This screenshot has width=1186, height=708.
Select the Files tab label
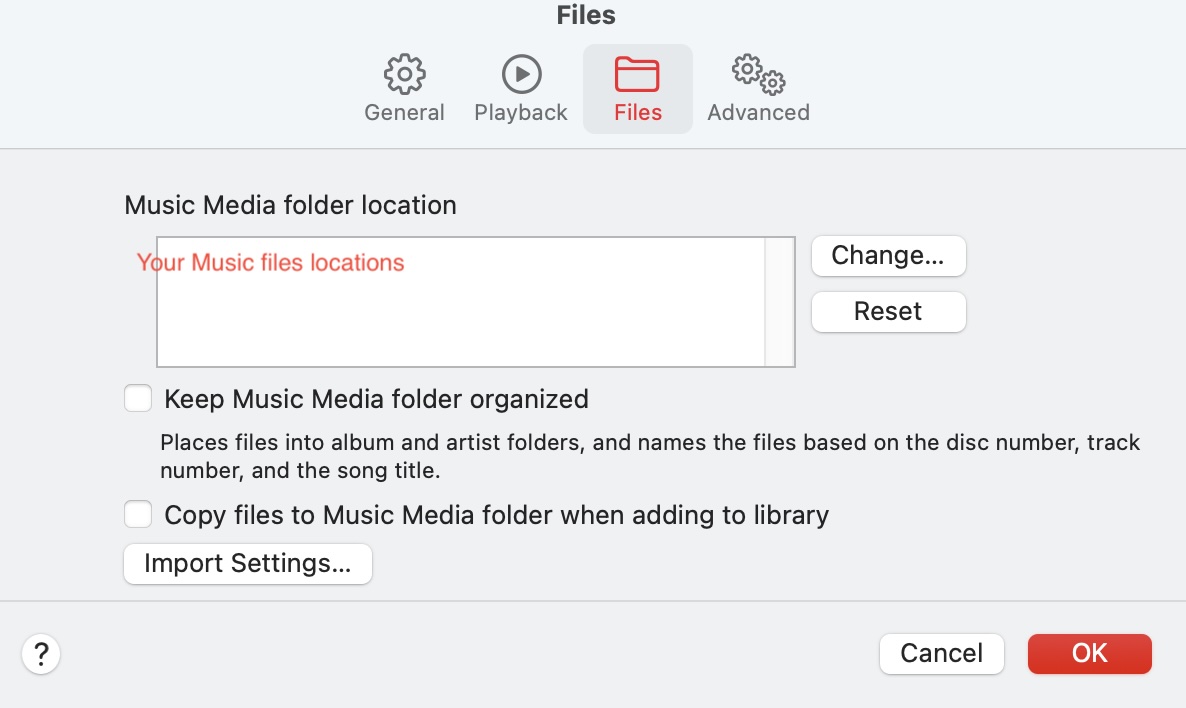(638, 113)
